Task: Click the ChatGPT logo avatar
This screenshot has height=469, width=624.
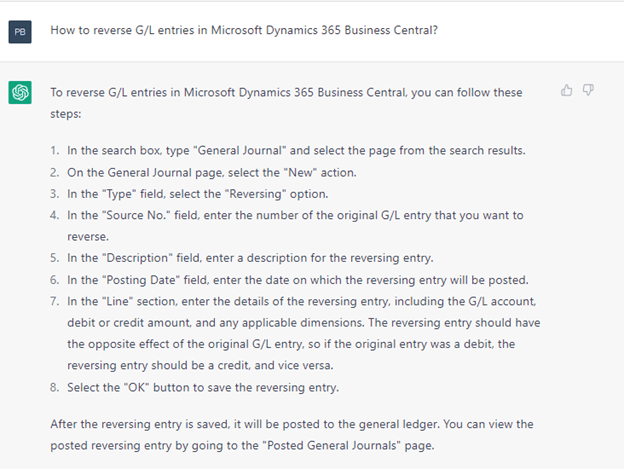Action: [20, 92]
